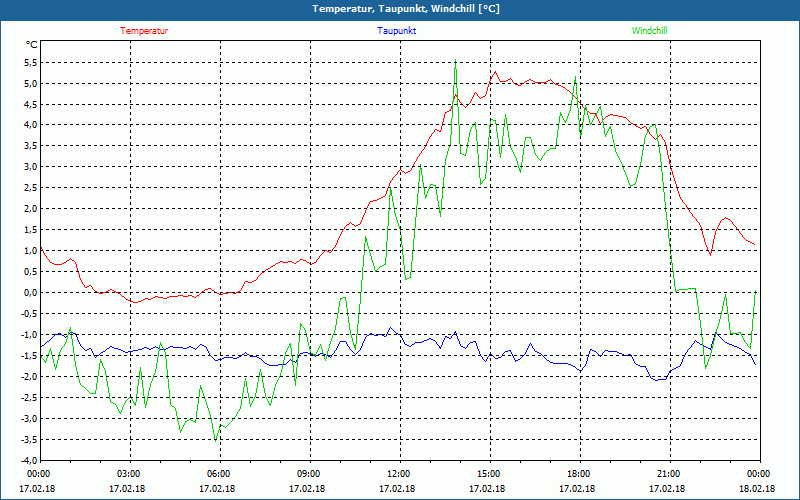Image resolution: width=800 pixels, height=500 pixels.
Task: Click the 0,5 value on y-axis
Action: [31, 271]
